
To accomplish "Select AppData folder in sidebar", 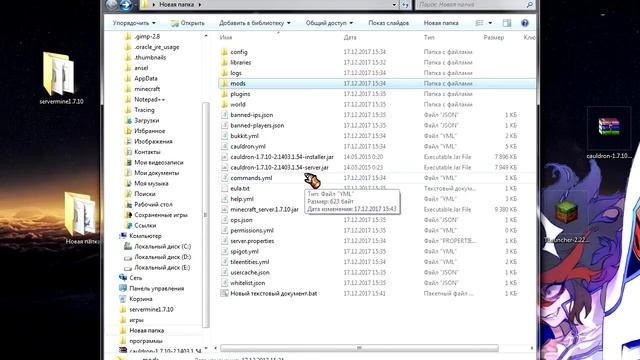I will pos(146,78).
